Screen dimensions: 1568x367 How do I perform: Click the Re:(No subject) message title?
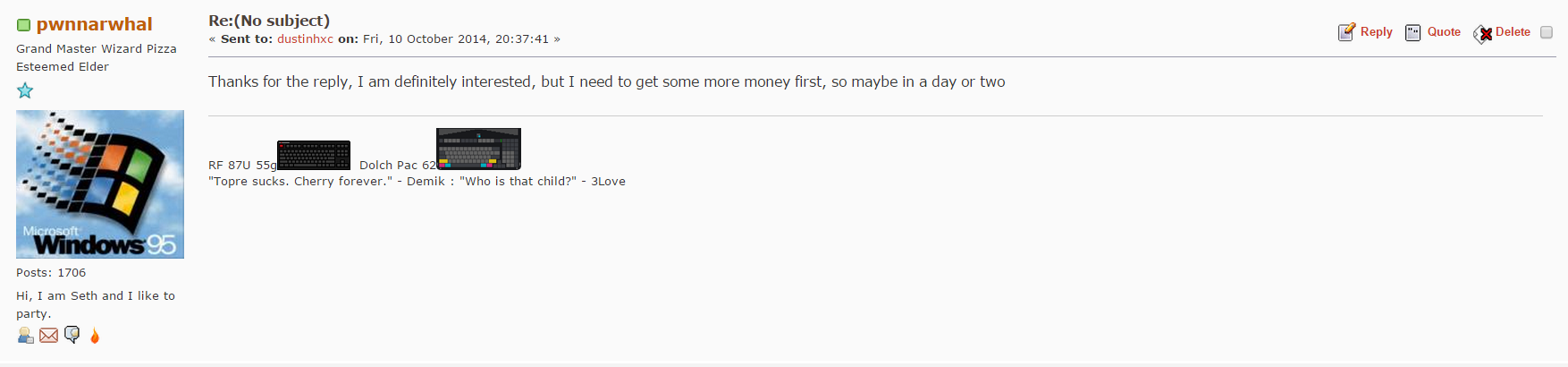[269, 21]
